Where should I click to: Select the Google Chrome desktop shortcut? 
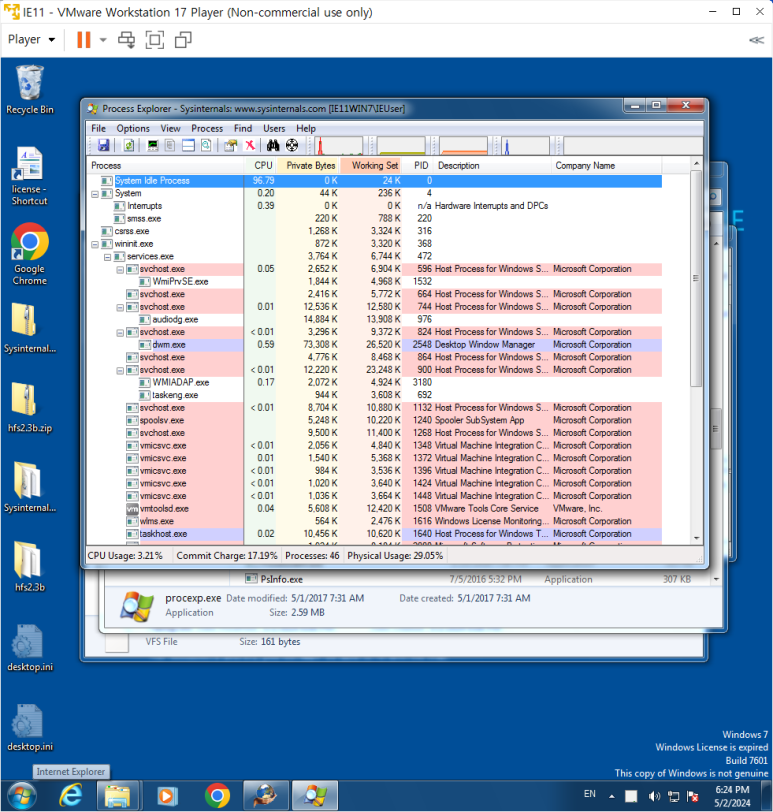click(30, 254)
